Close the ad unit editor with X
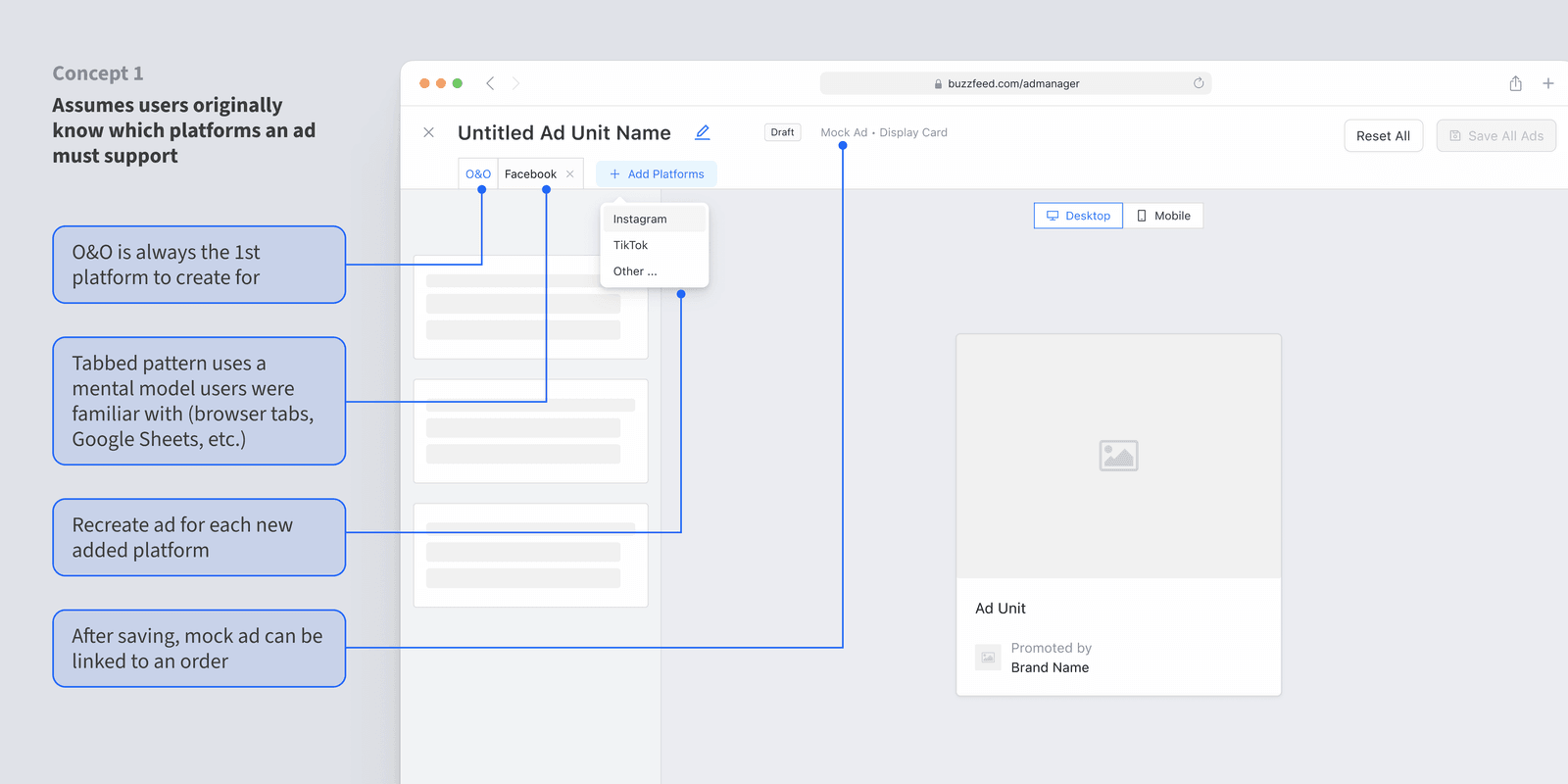Image resolution: width=1568 pixels, height=784 pixels. tap(428, 132)
